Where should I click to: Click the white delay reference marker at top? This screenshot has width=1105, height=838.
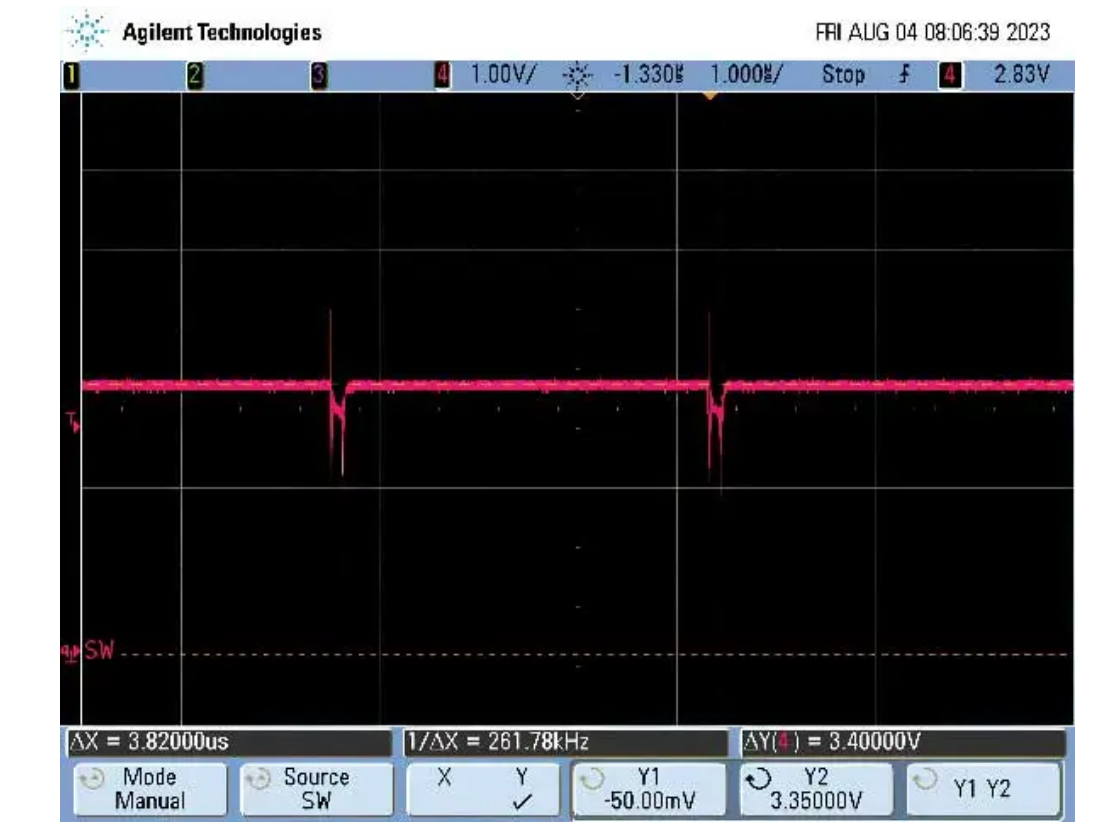pos(577,95)
